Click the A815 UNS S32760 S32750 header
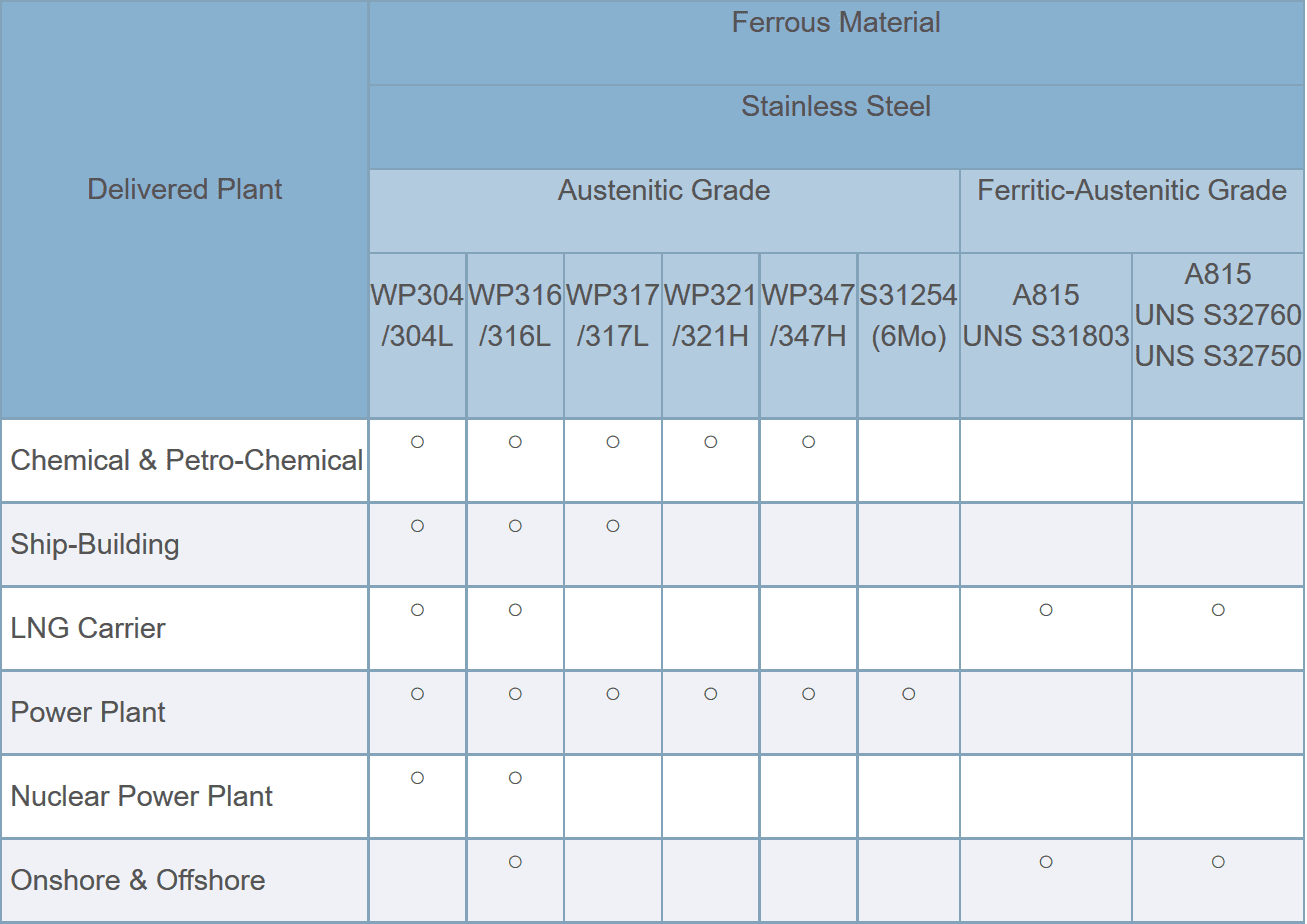The width and height of the screenshot is (1307, 924). coord(1218,315)
